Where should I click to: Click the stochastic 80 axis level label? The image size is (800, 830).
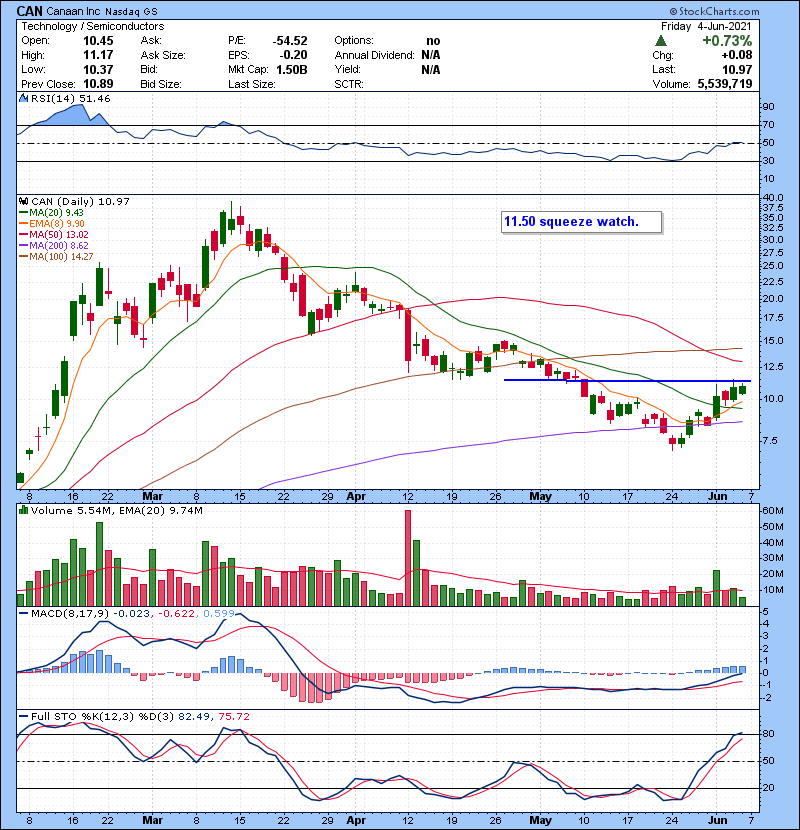click(768, 734)
